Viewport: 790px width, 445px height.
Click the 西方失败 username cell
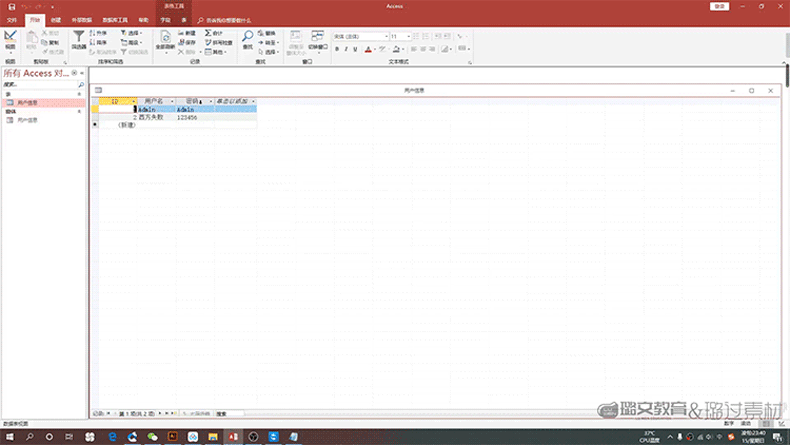[157, 117]
